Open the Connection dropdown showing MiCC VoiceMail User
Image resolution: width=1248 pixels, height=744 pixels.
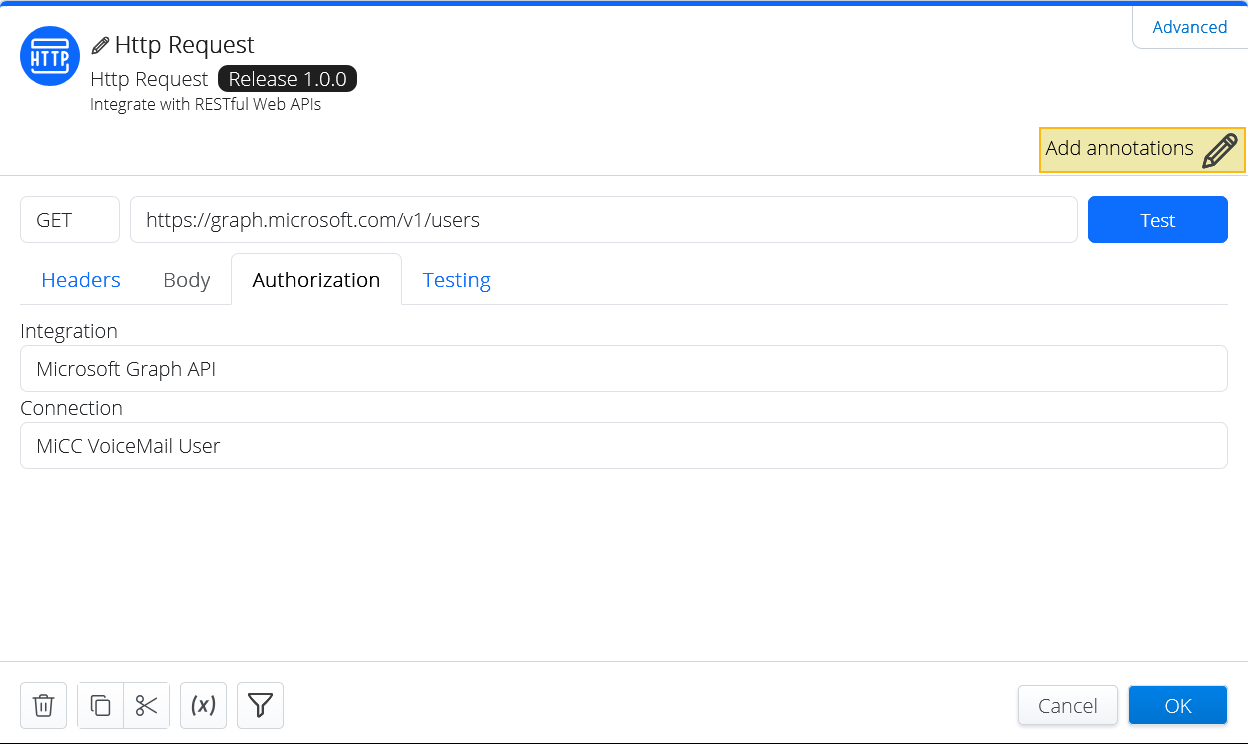click(623, 446)
